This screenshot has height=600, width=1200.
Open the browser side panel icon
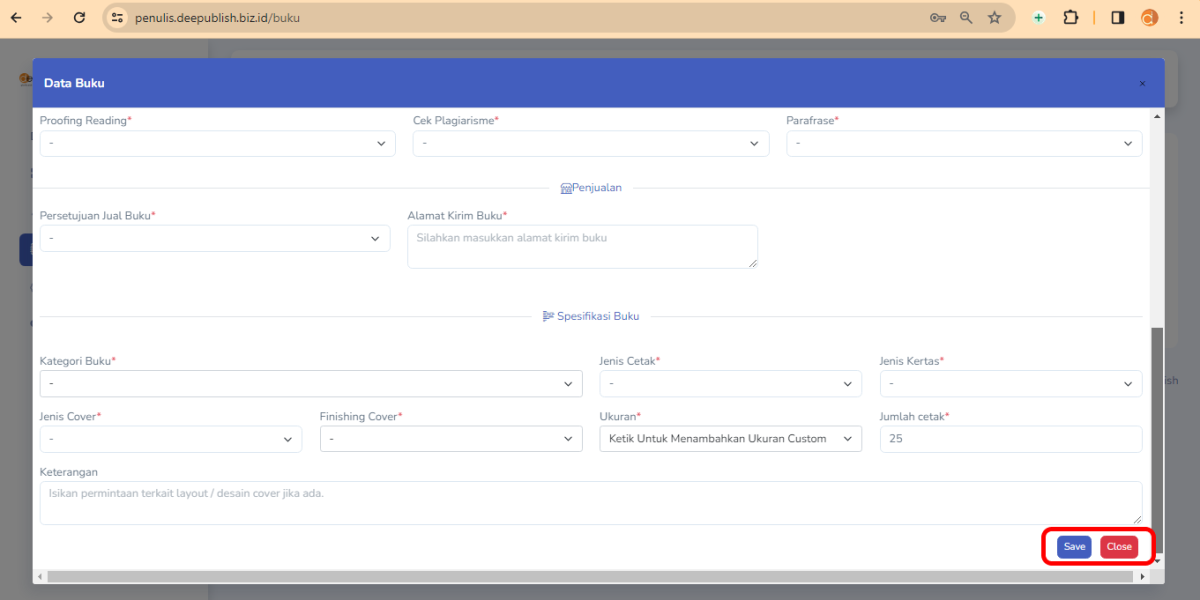pyautogui.click(x=1117, y=17)
